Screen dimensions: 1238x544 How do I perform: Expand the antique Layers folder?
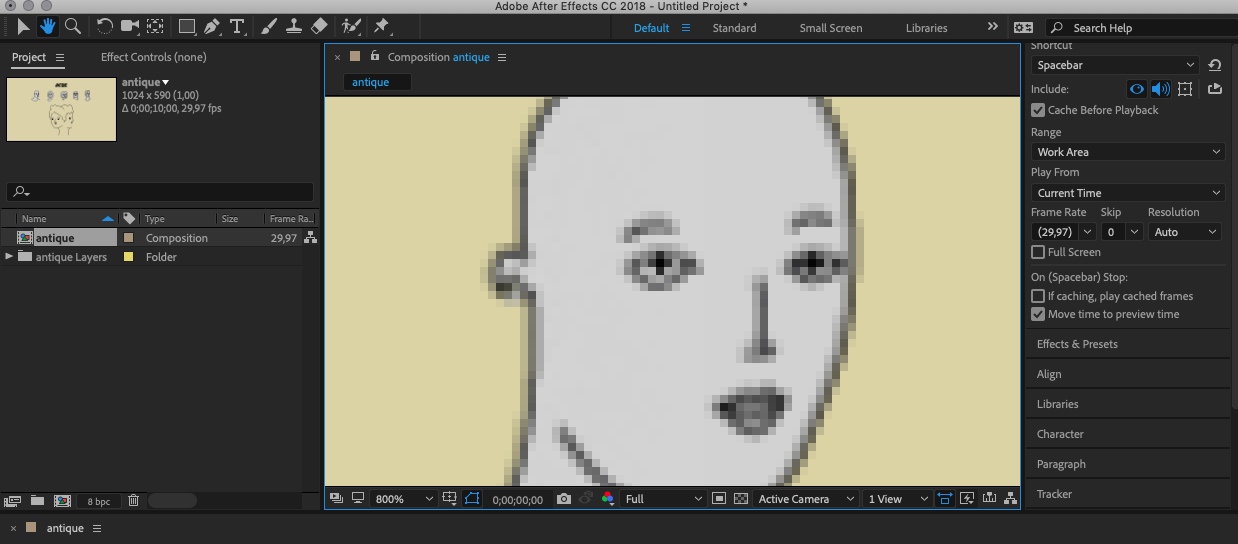[x=10, y=257]
